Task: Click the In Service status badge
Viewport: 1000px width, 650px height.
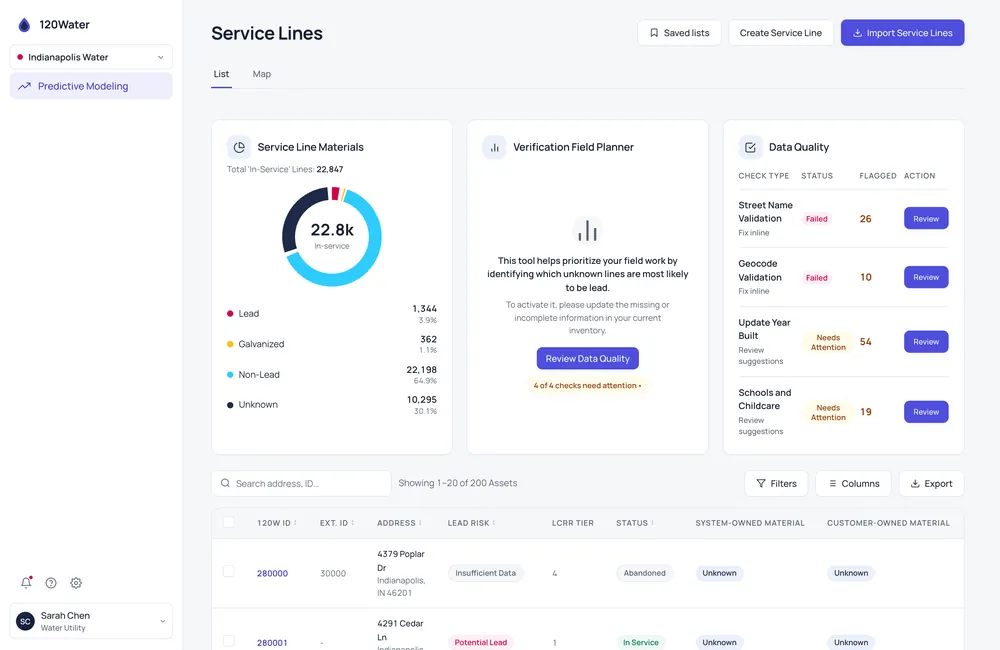Action: pyautogui.click(x=641, y=642)
